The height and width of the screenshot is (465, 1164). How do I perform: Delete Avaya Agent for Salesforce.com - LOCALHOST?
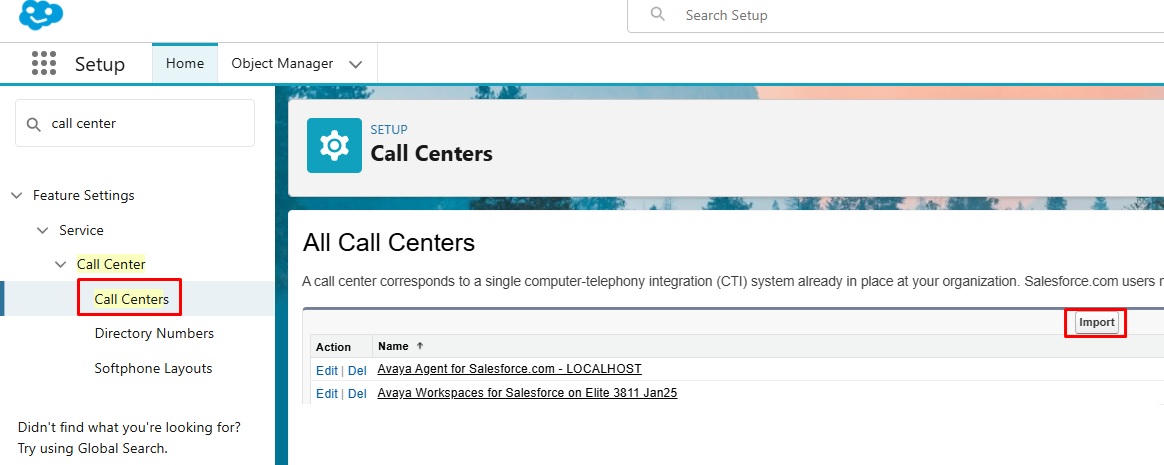click(357, 370)
